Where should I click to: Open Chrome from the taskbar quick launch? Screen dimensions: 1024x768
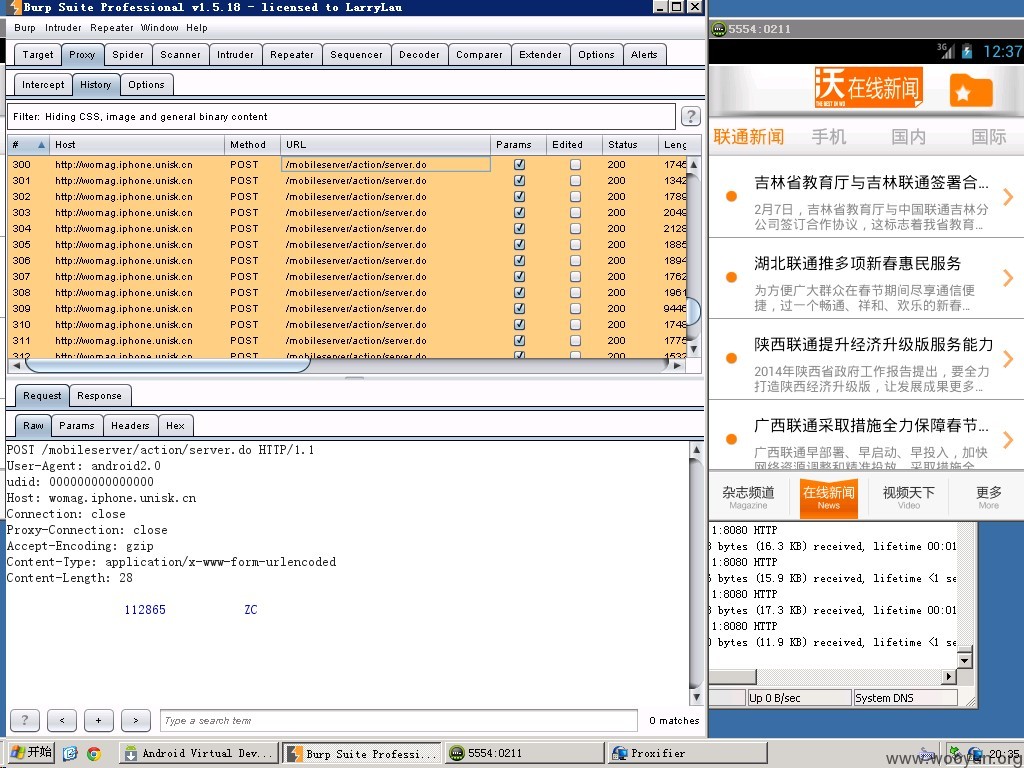(94, 753)
